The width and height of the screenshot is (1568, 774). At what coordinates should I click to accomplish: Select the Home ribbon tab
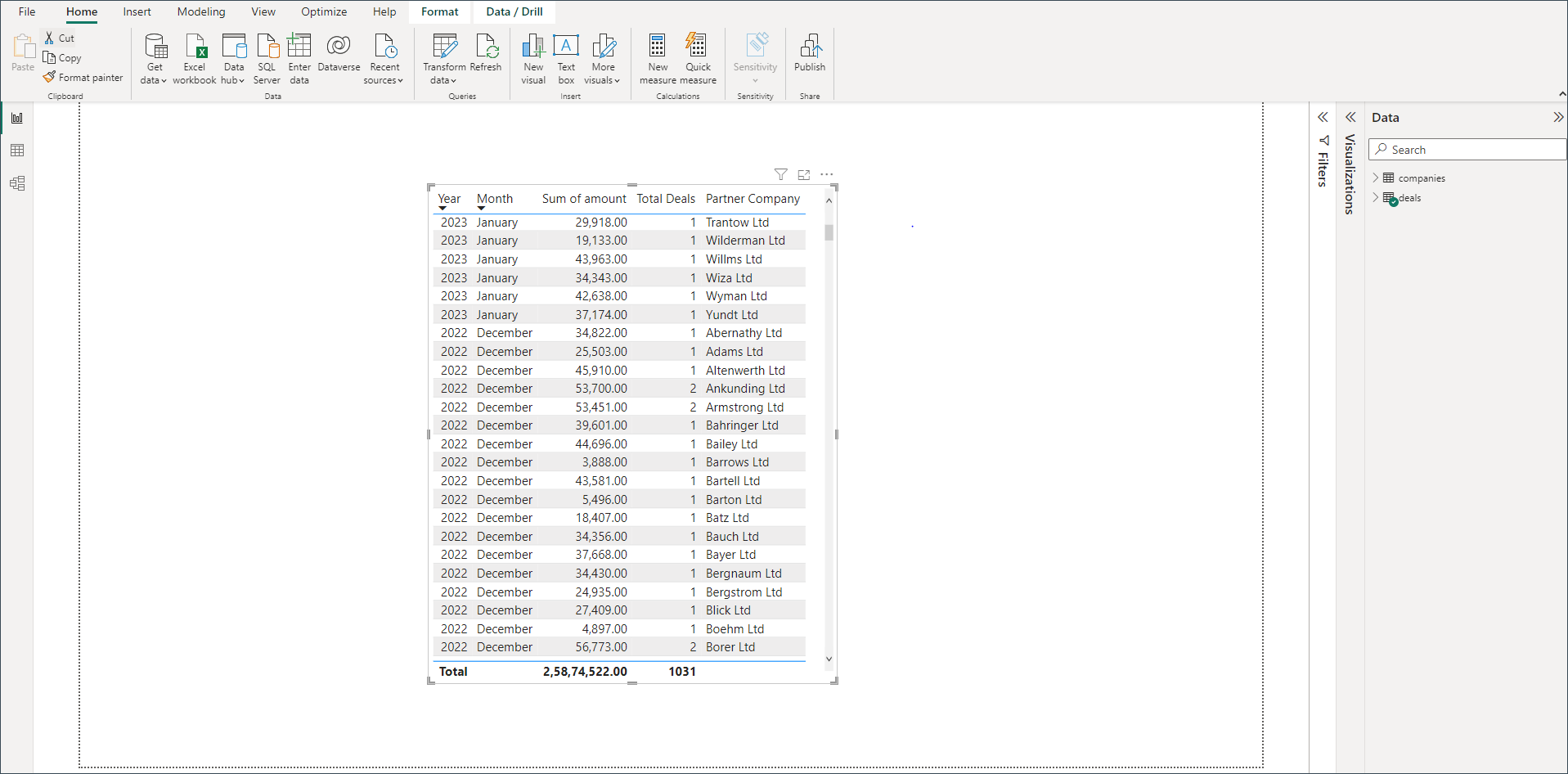coord(82,11)
